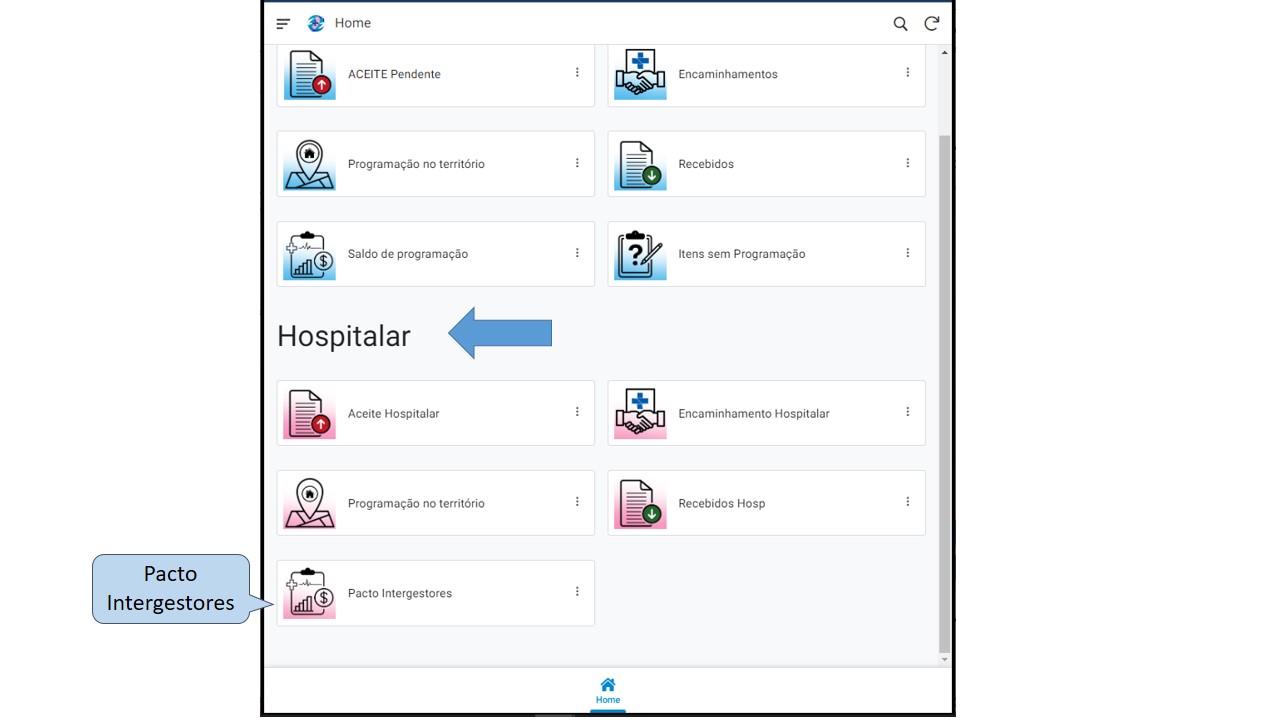Click the vertical scrollbar thumb

click(x=945, y=390)
